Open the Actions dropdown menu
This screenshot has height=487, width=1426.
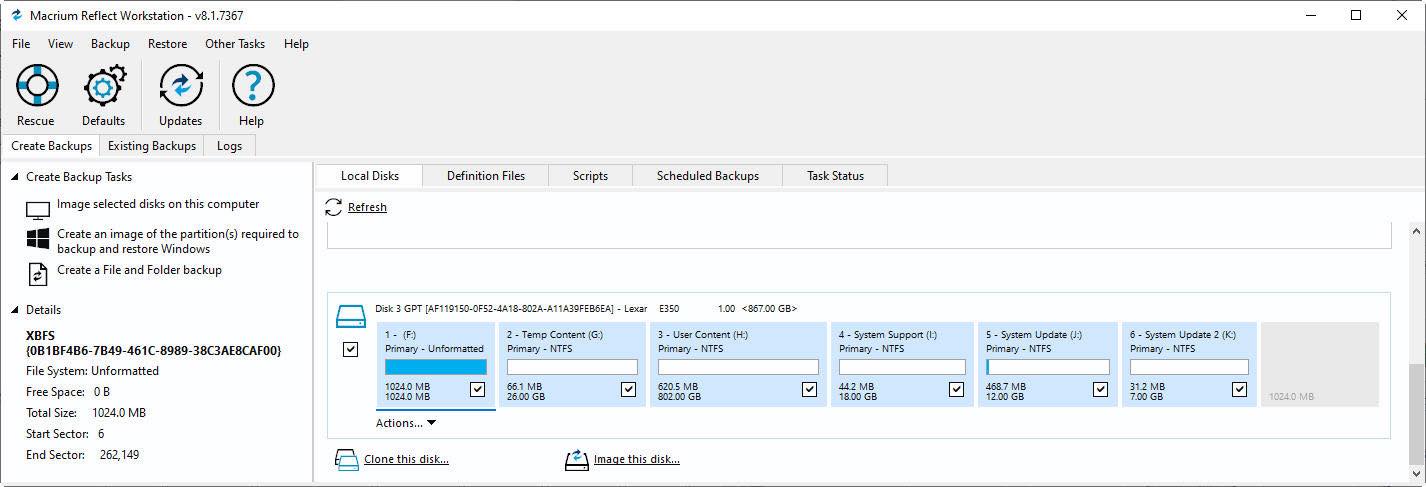(x=406, y=423)
